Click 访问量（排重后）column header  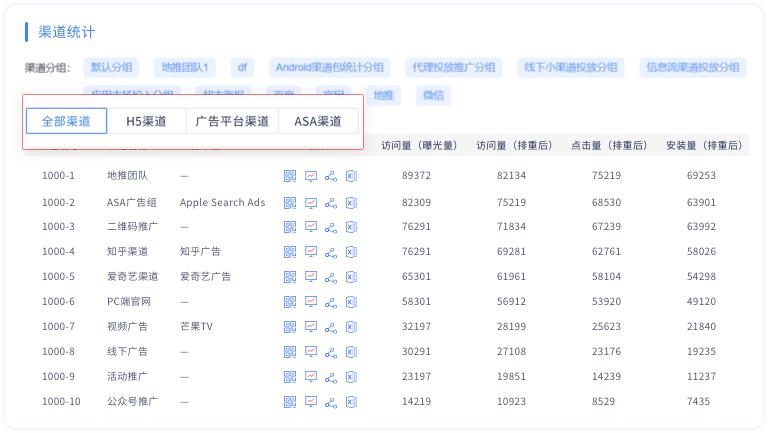[x=514, y=145]
